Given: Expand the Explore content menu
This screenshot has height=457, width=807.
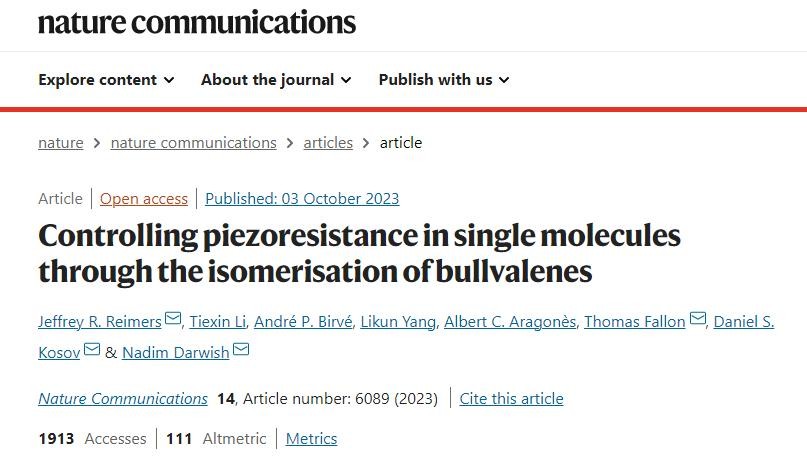Looking at the screenshot, I should click(106, 79).
